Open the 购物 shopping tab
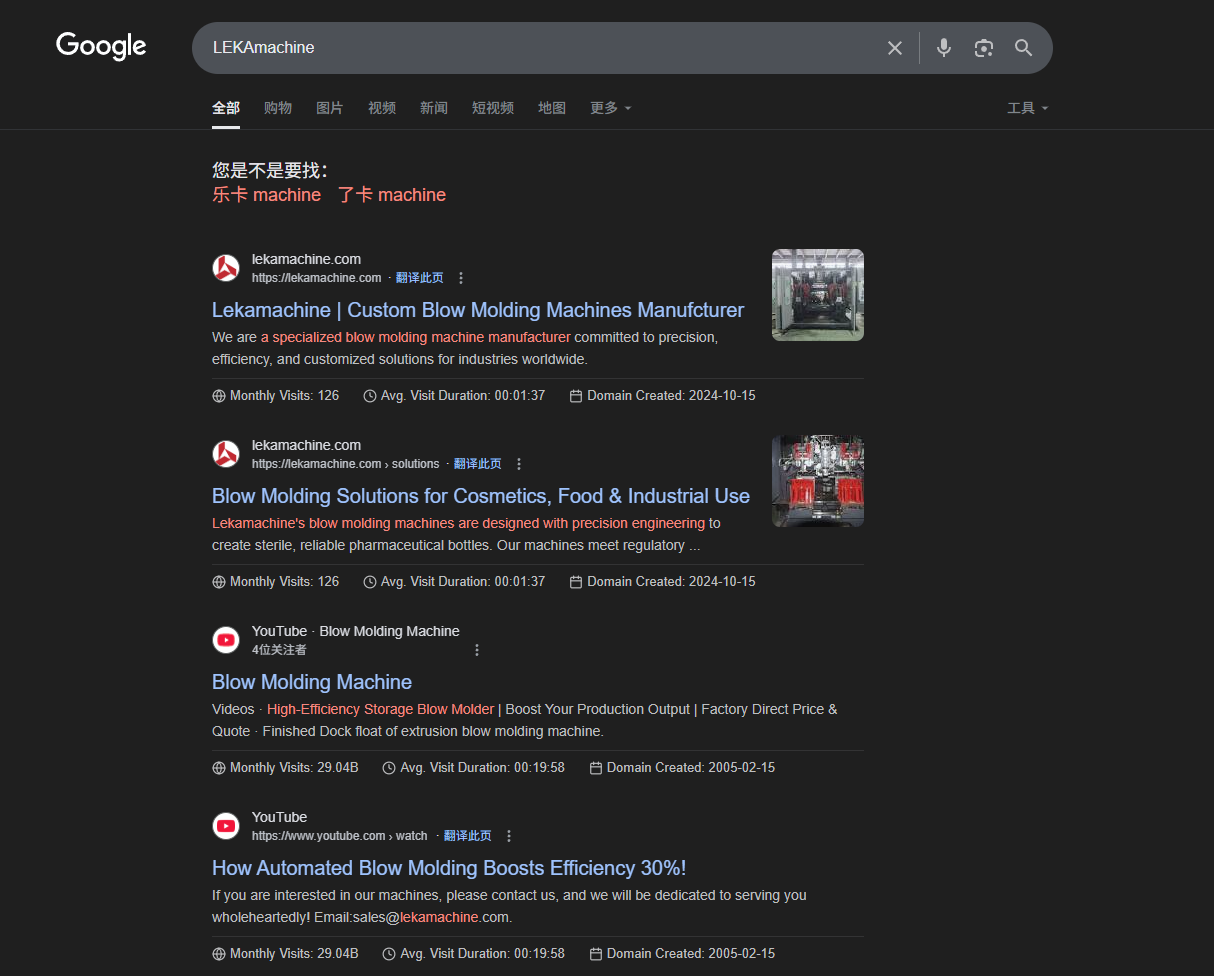Screen dimensions: 1214x976 coord(277,108)
